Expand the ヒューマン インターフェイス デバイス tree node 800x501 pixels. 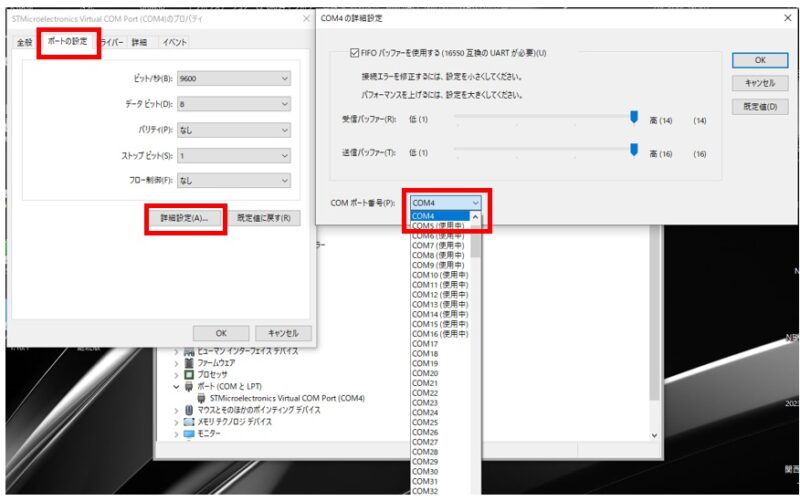176,352
